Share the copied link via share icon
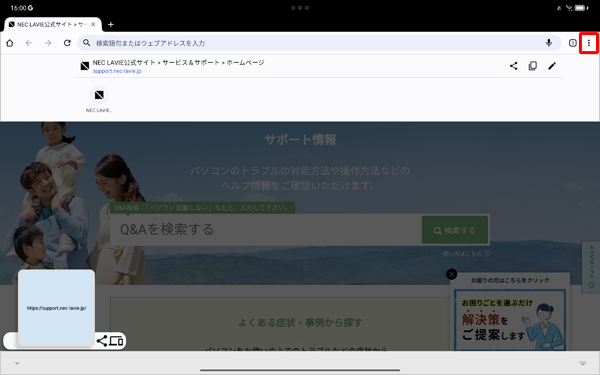This screenshot has width=600, height=375. (101, 341)
